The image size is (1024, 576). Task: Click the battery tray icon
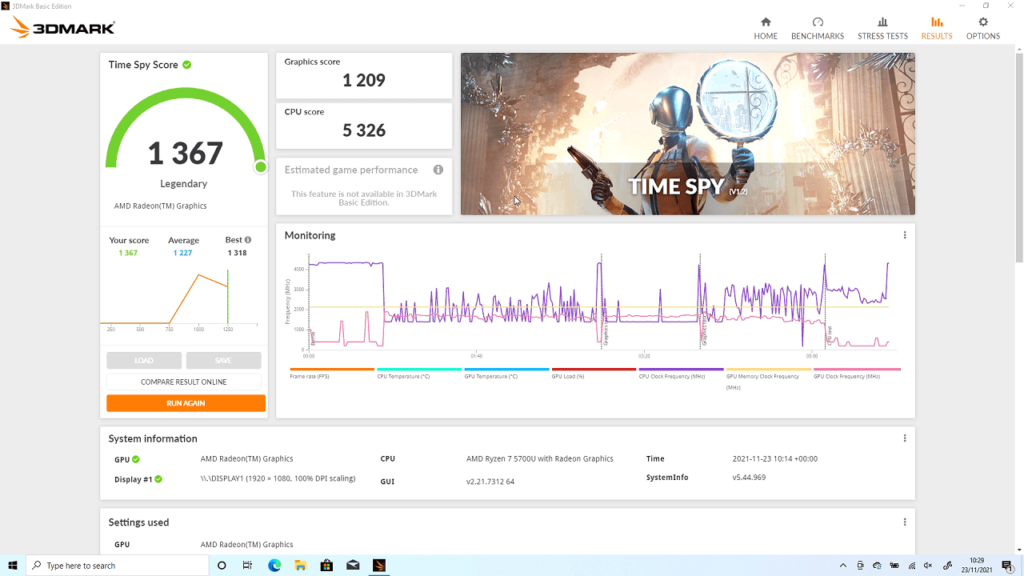pyautogui.click(x=894, y=566)
